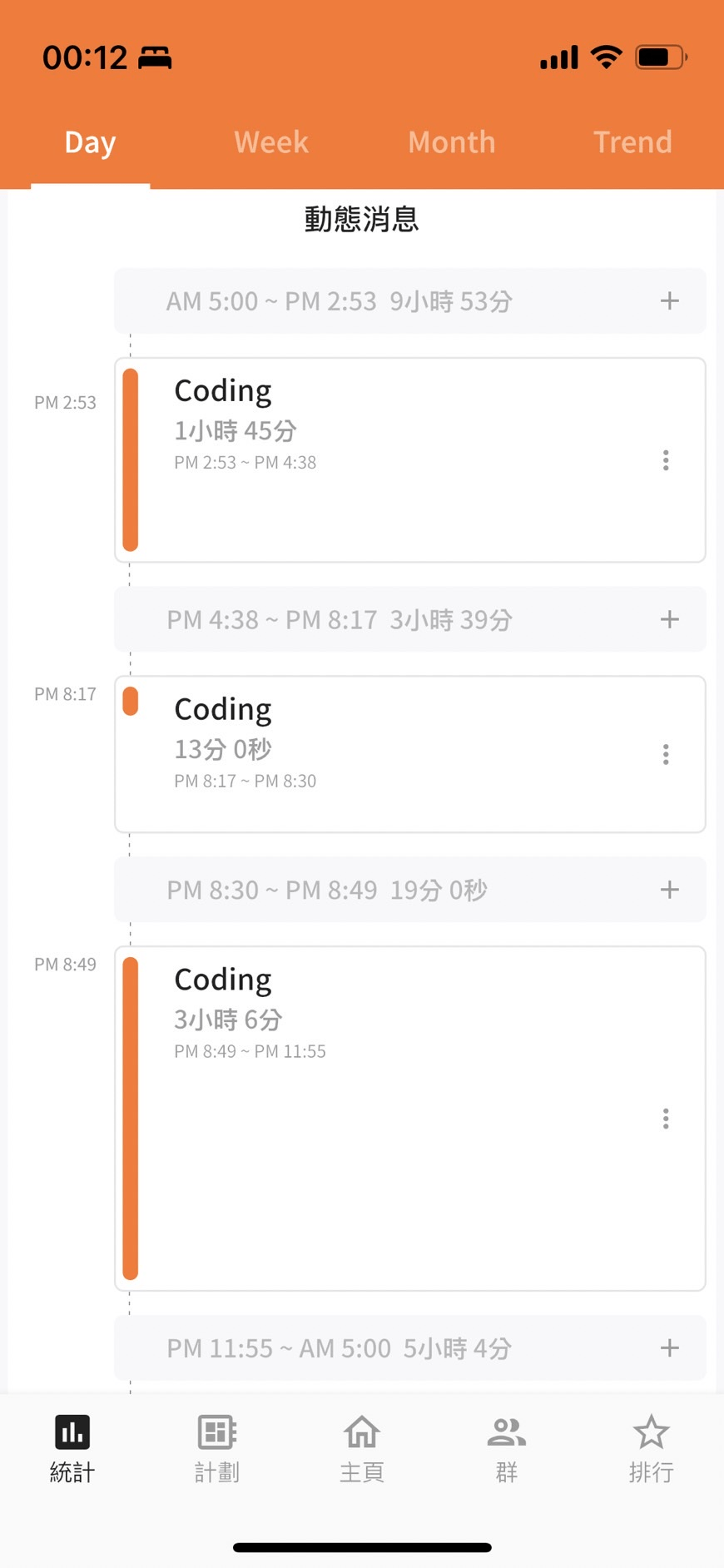Switch to the Trend tab
This screenshot has height=1568, width=724.
coord(632,142)
